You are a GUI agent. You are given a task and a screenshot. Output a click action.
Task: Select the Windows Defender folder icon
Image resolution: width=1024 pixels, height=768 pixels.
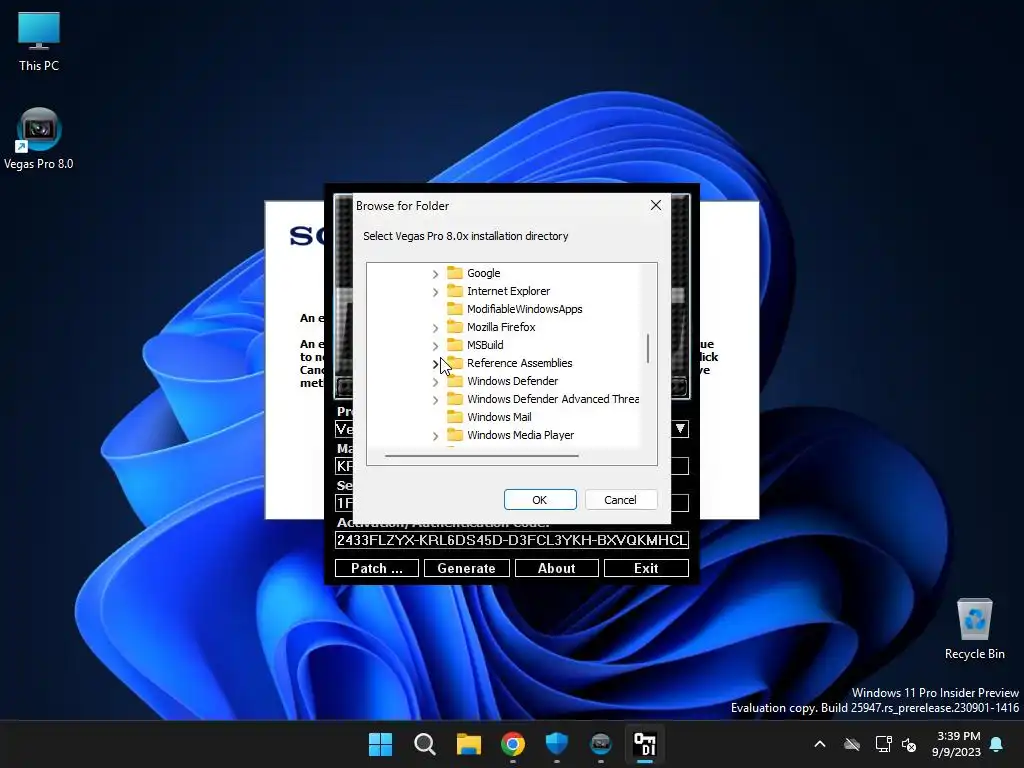455,381
